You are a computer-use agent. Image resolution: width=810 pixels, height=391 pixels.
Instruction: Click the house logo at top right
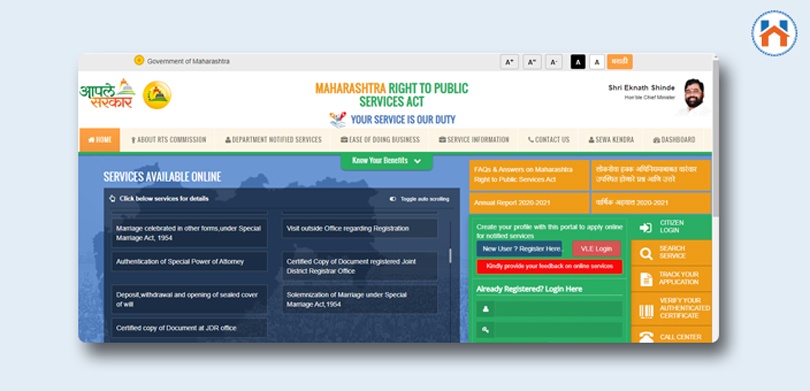[774, 34]
